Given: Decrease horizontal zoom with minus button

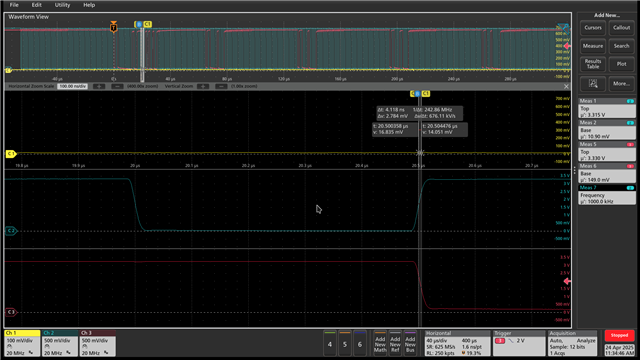Looking at the screenshot, I should [x=117, y=87].
